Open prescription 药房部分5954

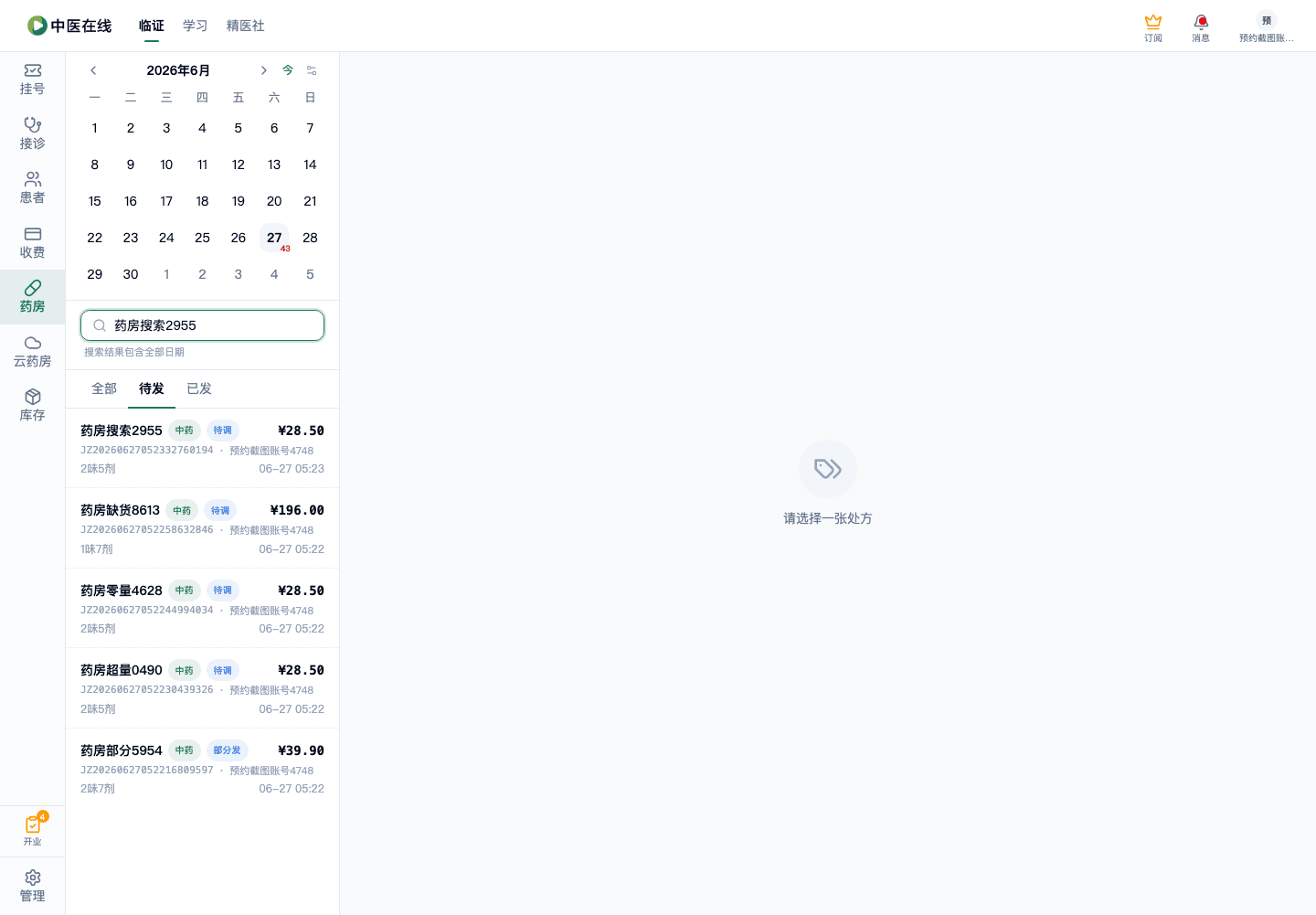pos(202,769)
